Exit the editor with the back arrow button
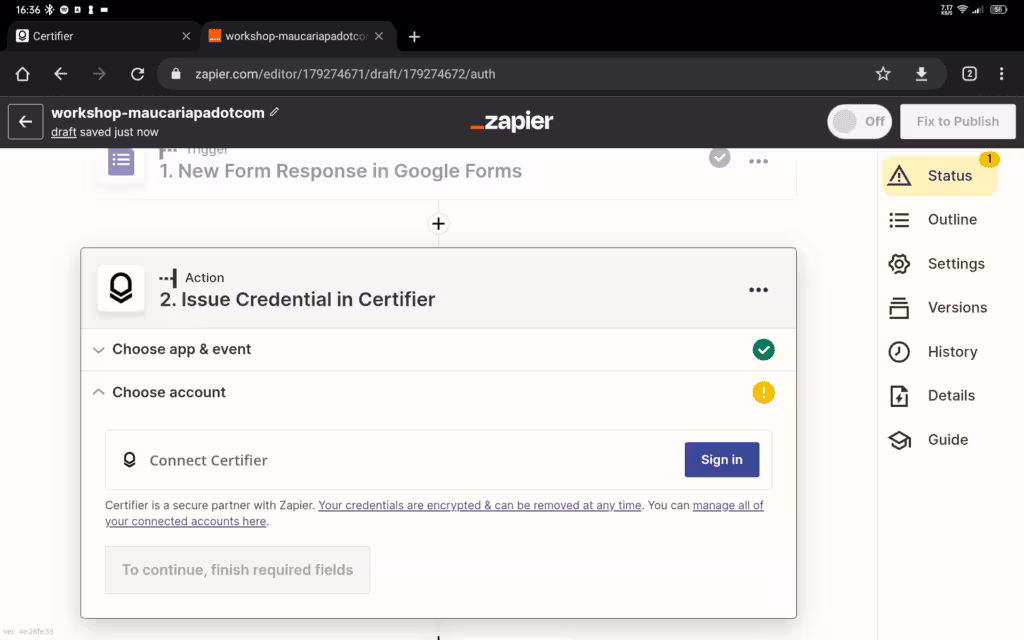The image size is (1024, 640). [25, 121]
